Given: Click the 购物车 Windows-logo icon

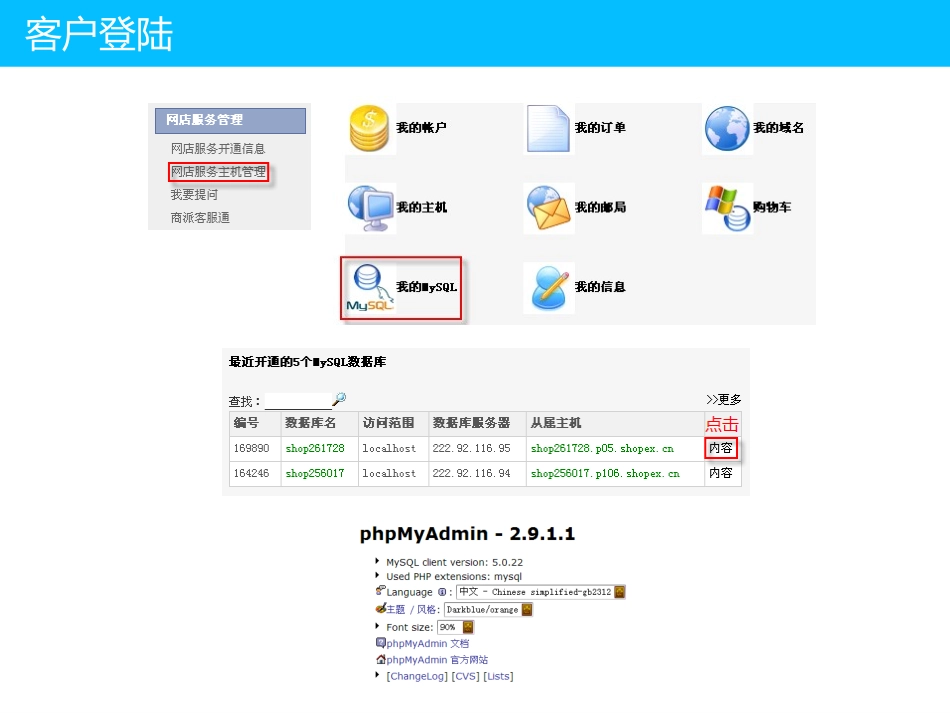Looking at the screenshot, I should click(x=728, y=208).
